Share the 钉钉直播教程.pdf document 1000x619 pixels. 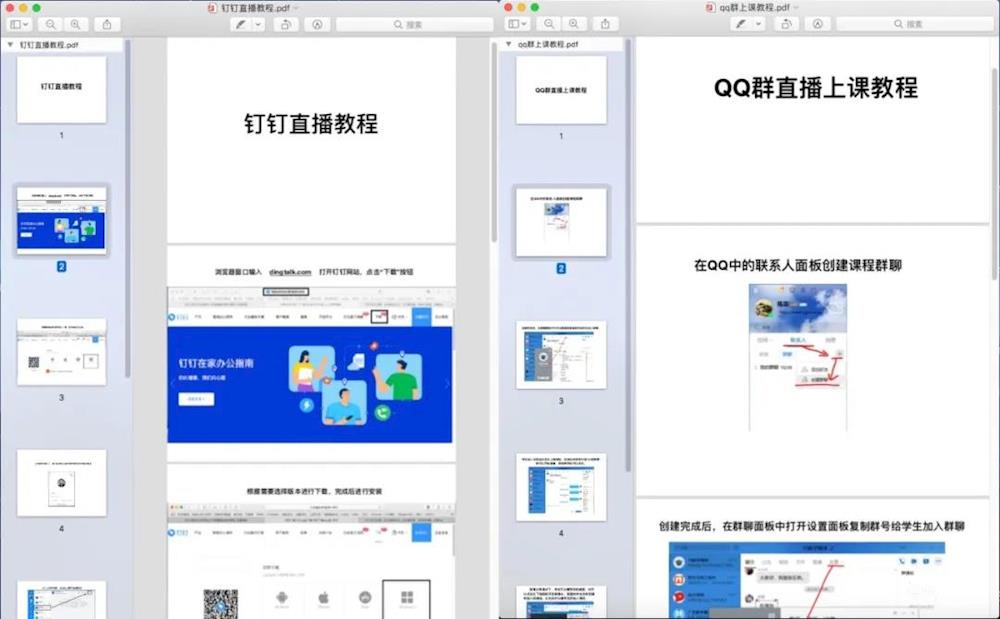107,24
